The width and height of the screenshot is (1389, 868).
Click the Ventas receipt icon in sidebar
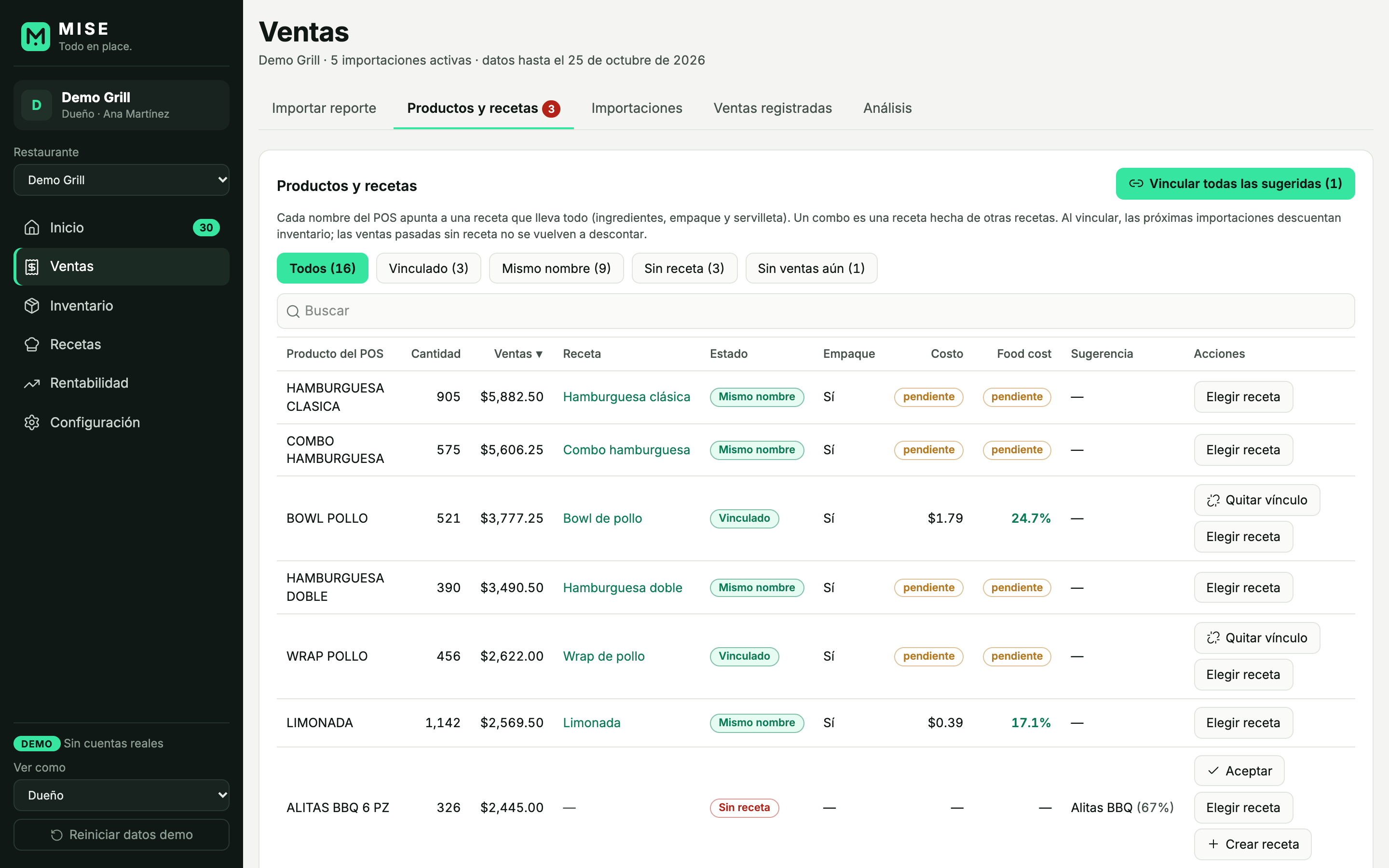tap(32, 266)
